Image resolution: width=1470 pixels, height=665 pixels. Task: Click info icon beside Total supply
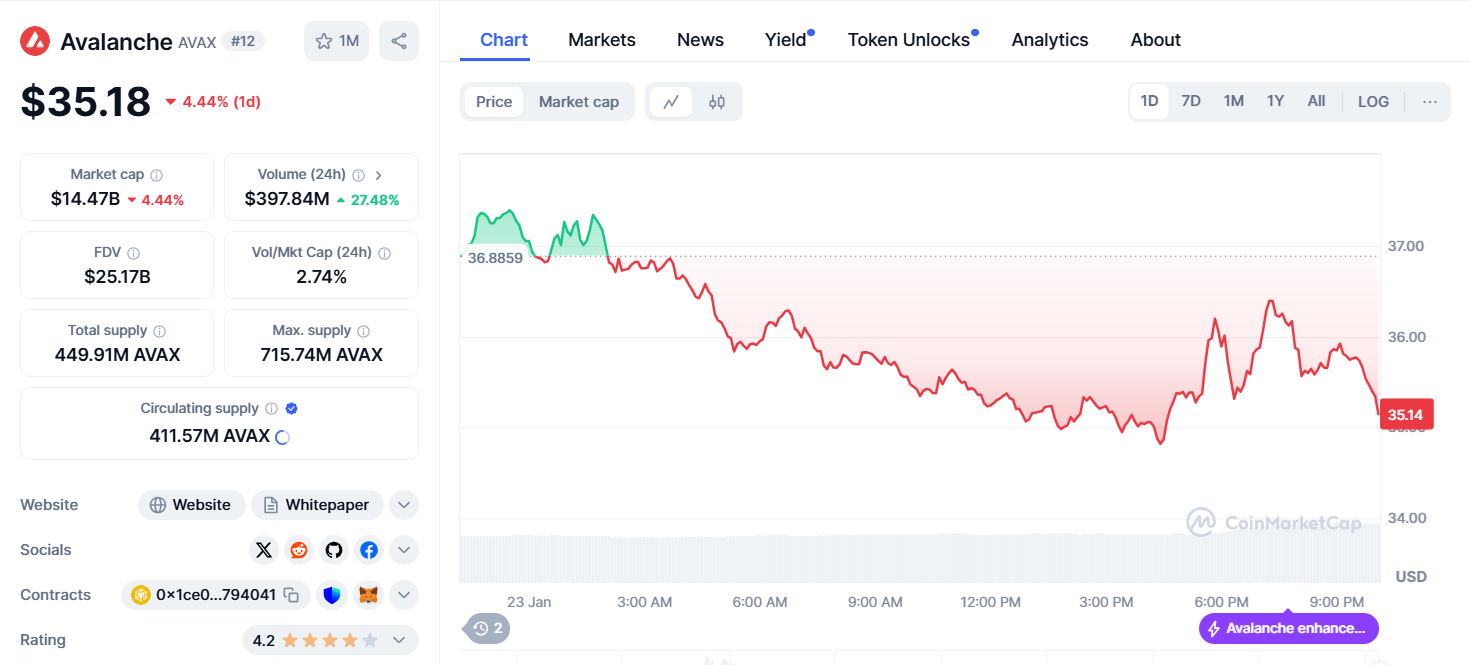click(x=159, y=331)
